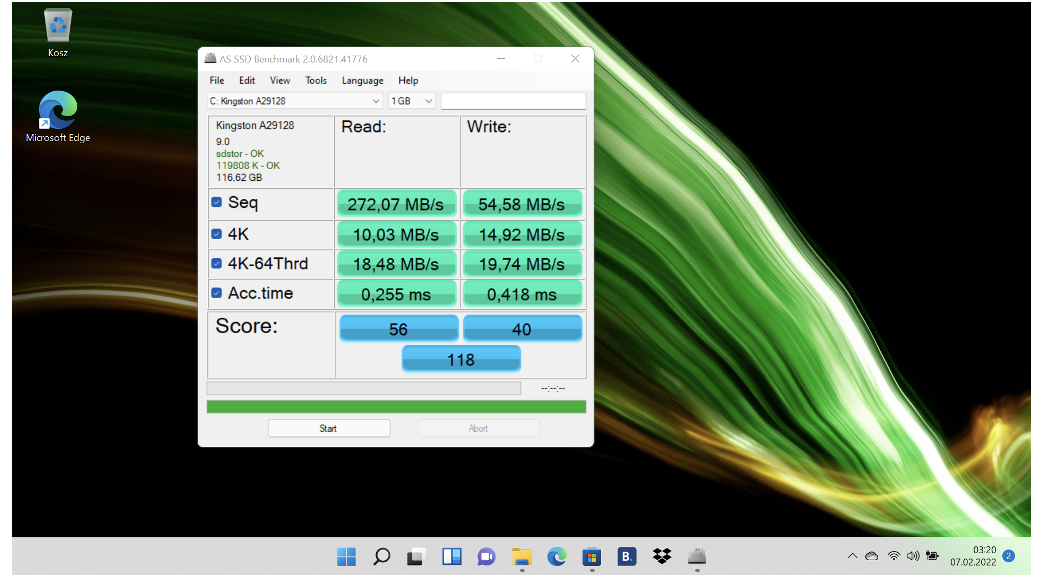This screenshot has height=586, width=1044.
Task: Open Microsoft Edge desktop shortcut
Action: (58, 117)
